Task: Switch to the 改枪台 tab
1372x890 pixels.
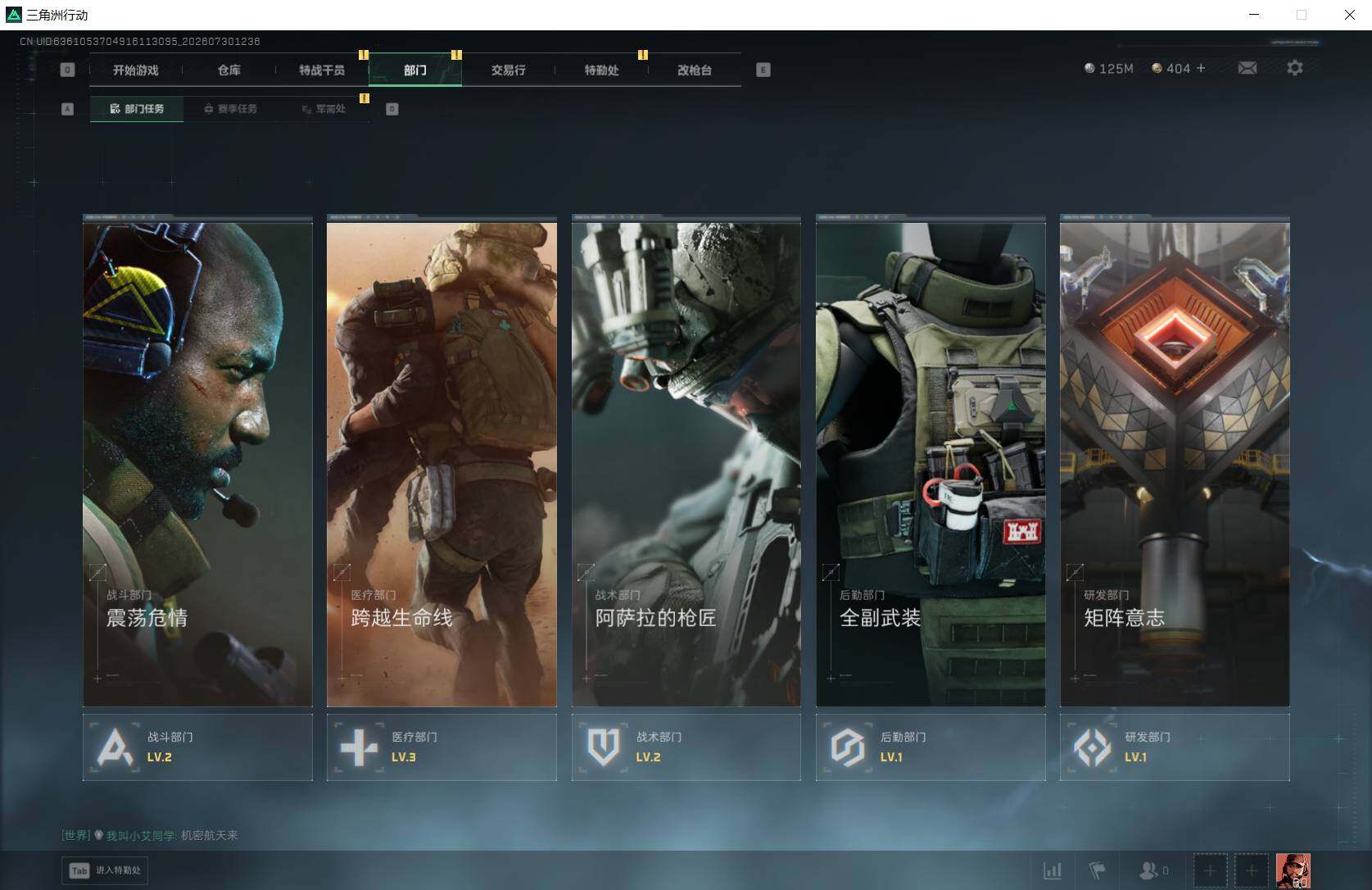Action: click(x=695, y=70)
